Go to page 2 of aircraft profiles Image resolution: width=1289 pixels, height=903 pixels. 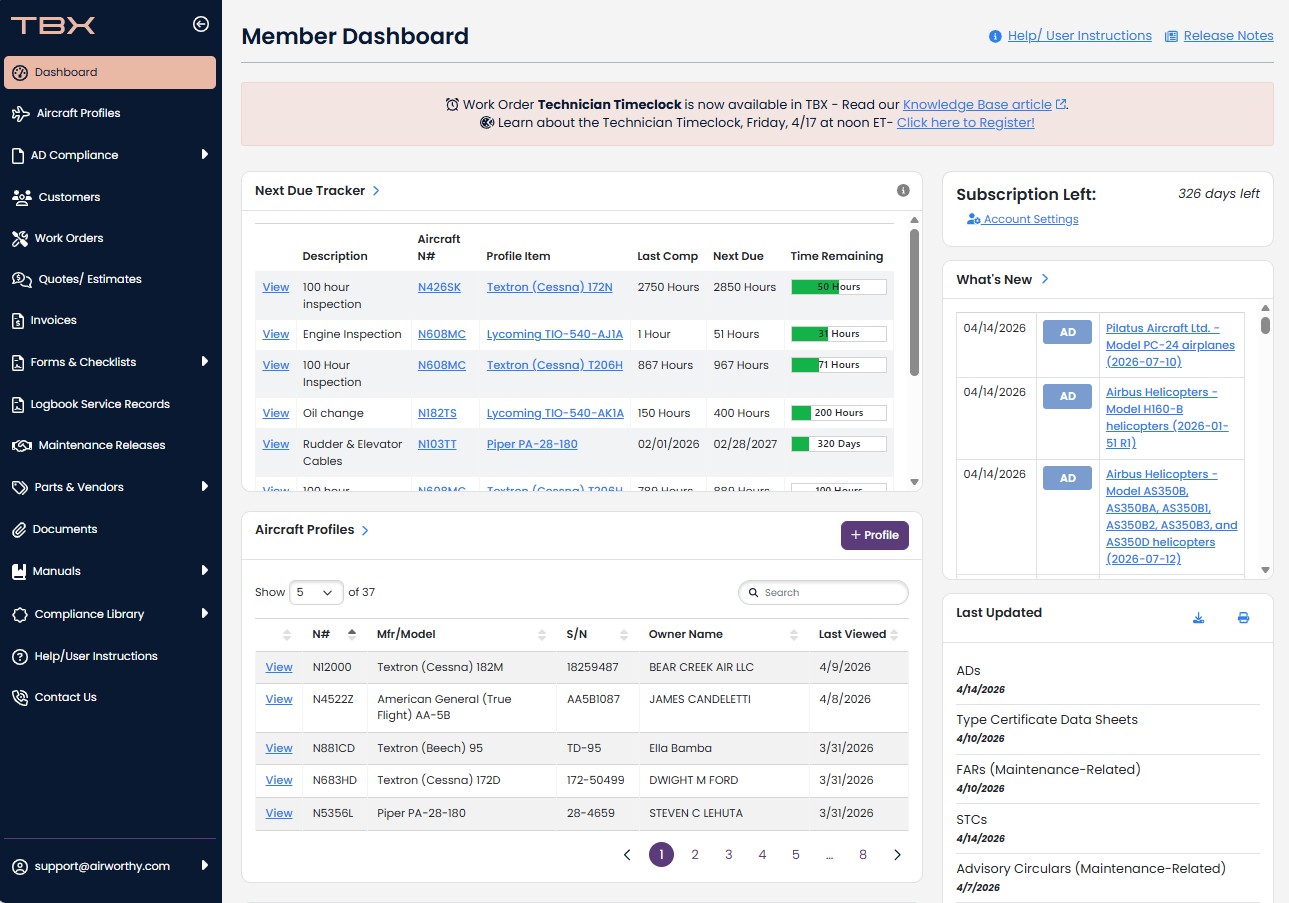(695, 855)
